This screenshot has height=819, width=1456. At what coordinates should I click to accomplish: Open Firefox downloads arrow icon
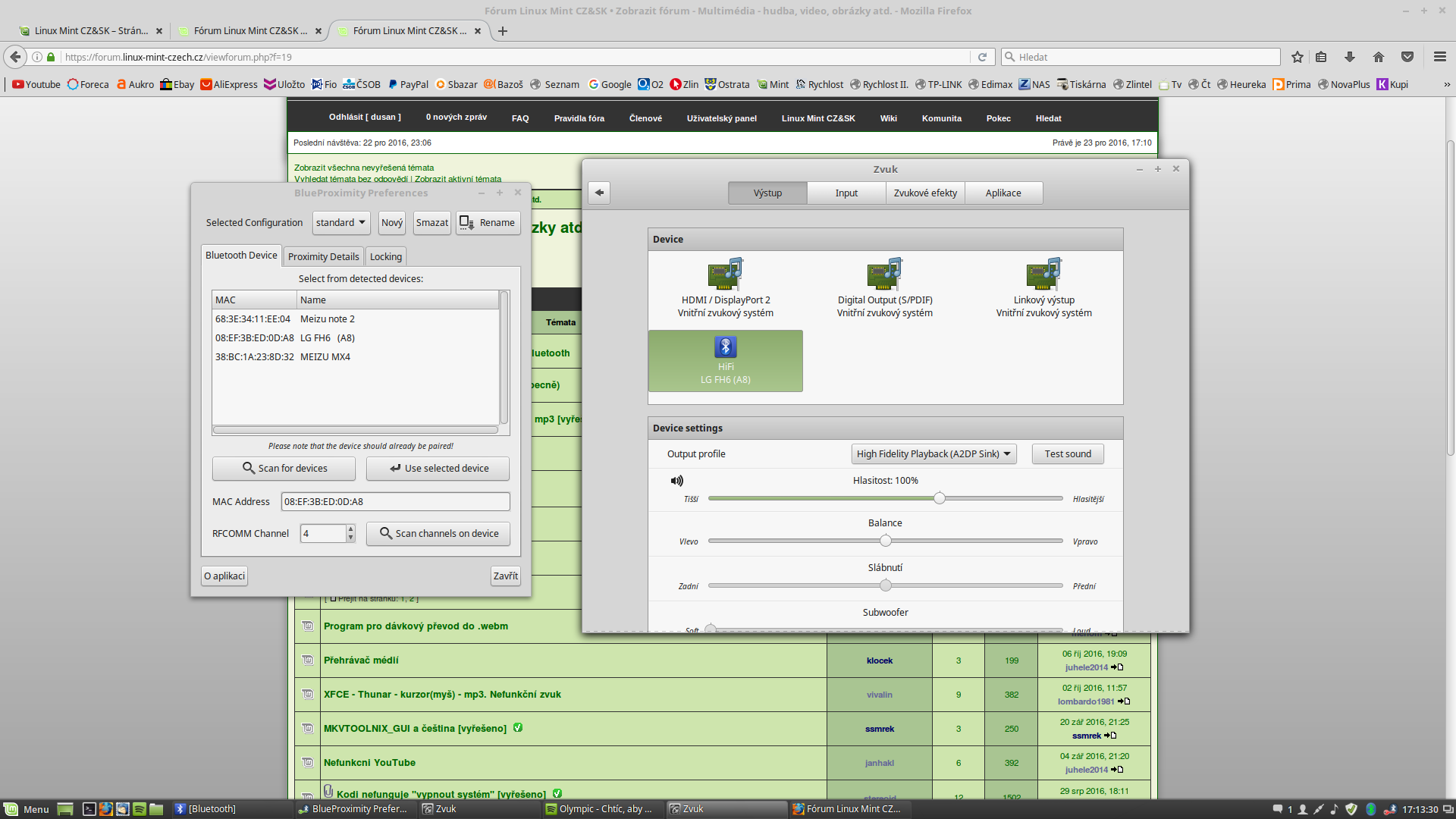[1349, 57]
